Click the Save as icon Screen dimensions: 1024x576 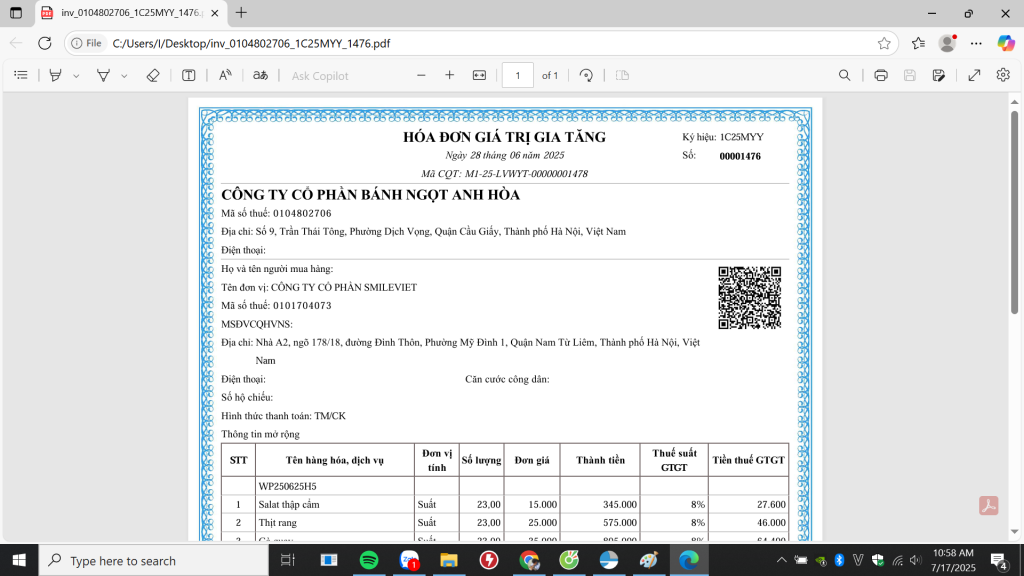(938, 75)
